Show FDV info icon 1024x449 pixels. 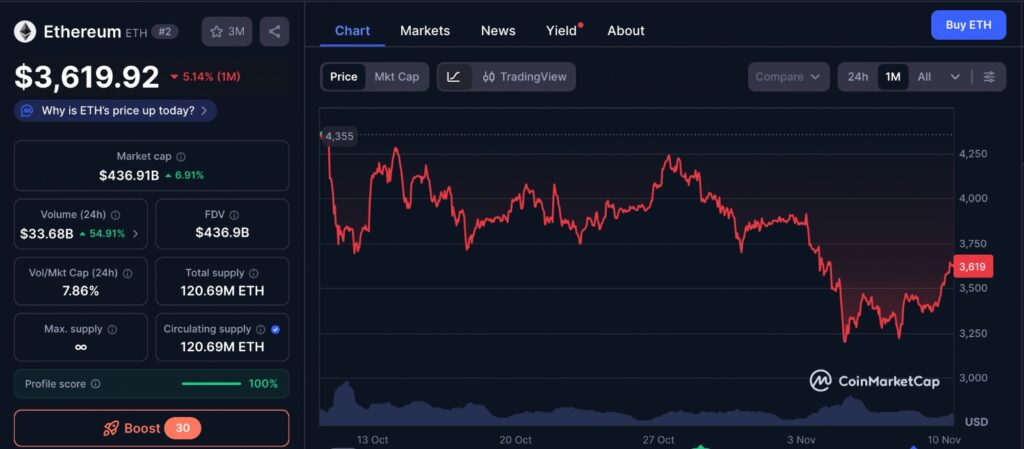tap(234, 215)
